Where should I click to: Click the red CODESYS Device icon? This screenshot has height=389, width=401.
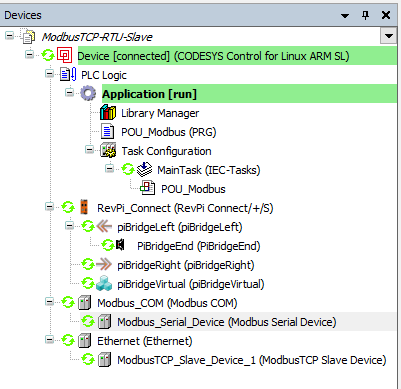[x=65, y=55]
